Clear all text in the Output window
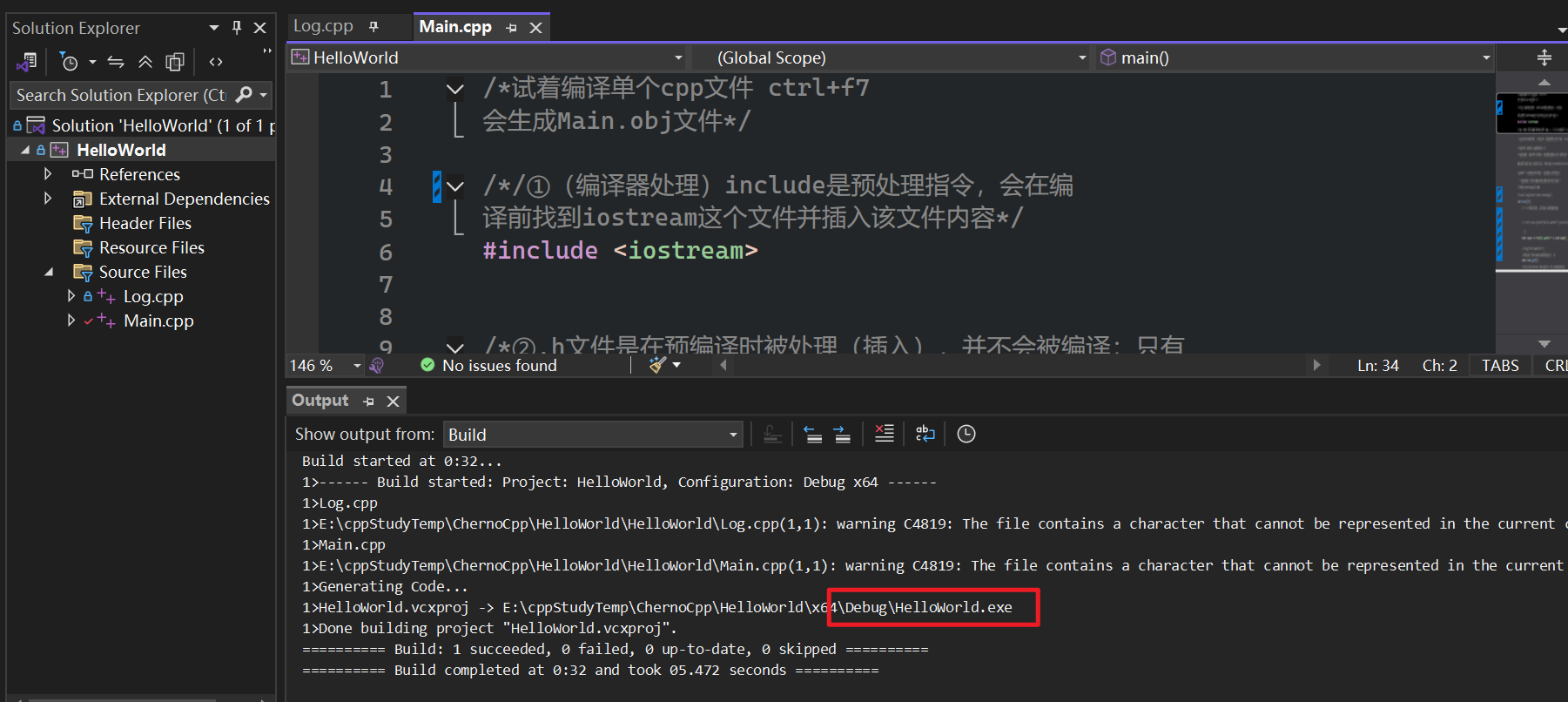 884,434
